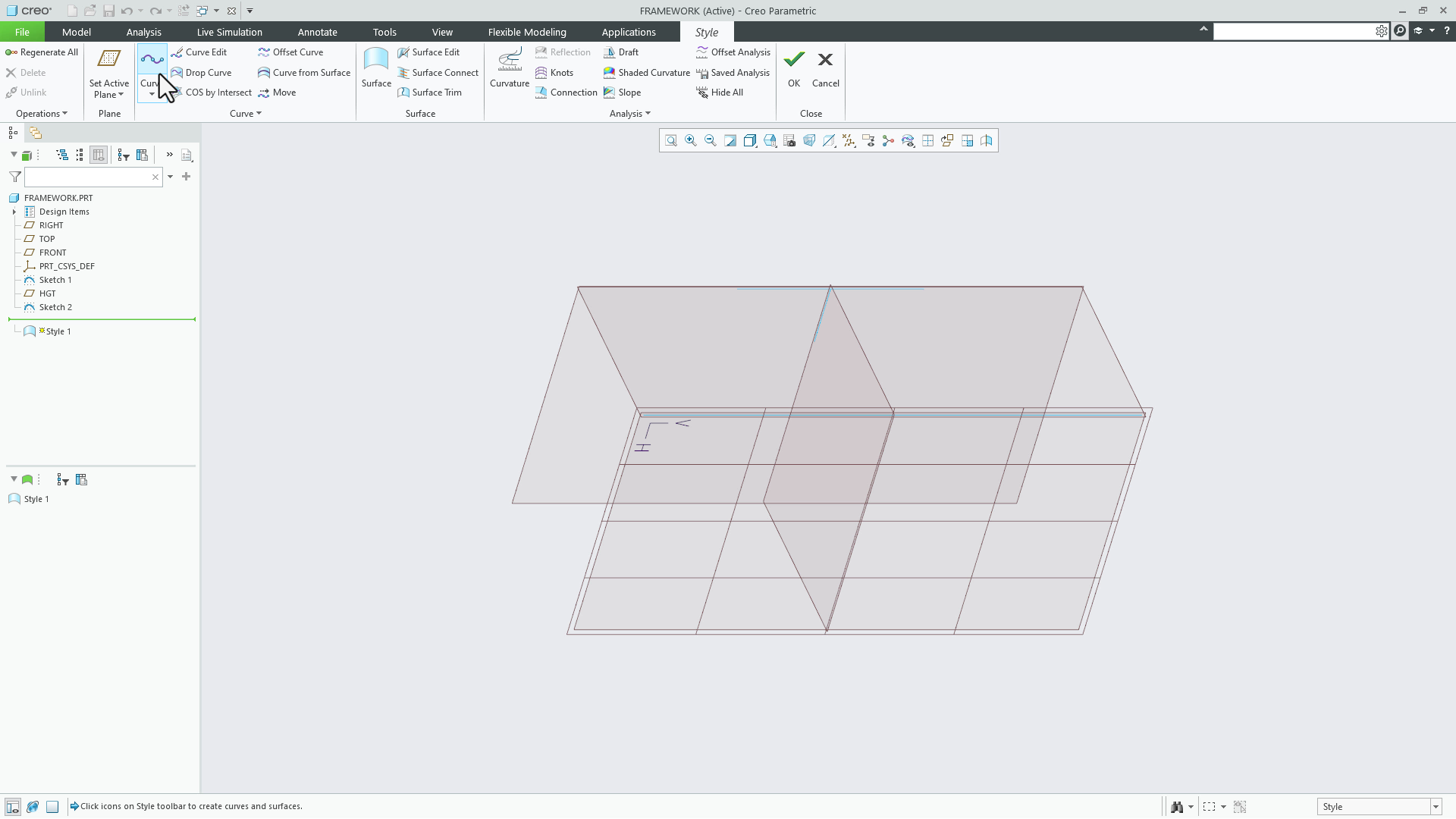Viewport: 1456px width, 819px height.
Task: Click the Knots analysis icon
Action: (554, 73)
